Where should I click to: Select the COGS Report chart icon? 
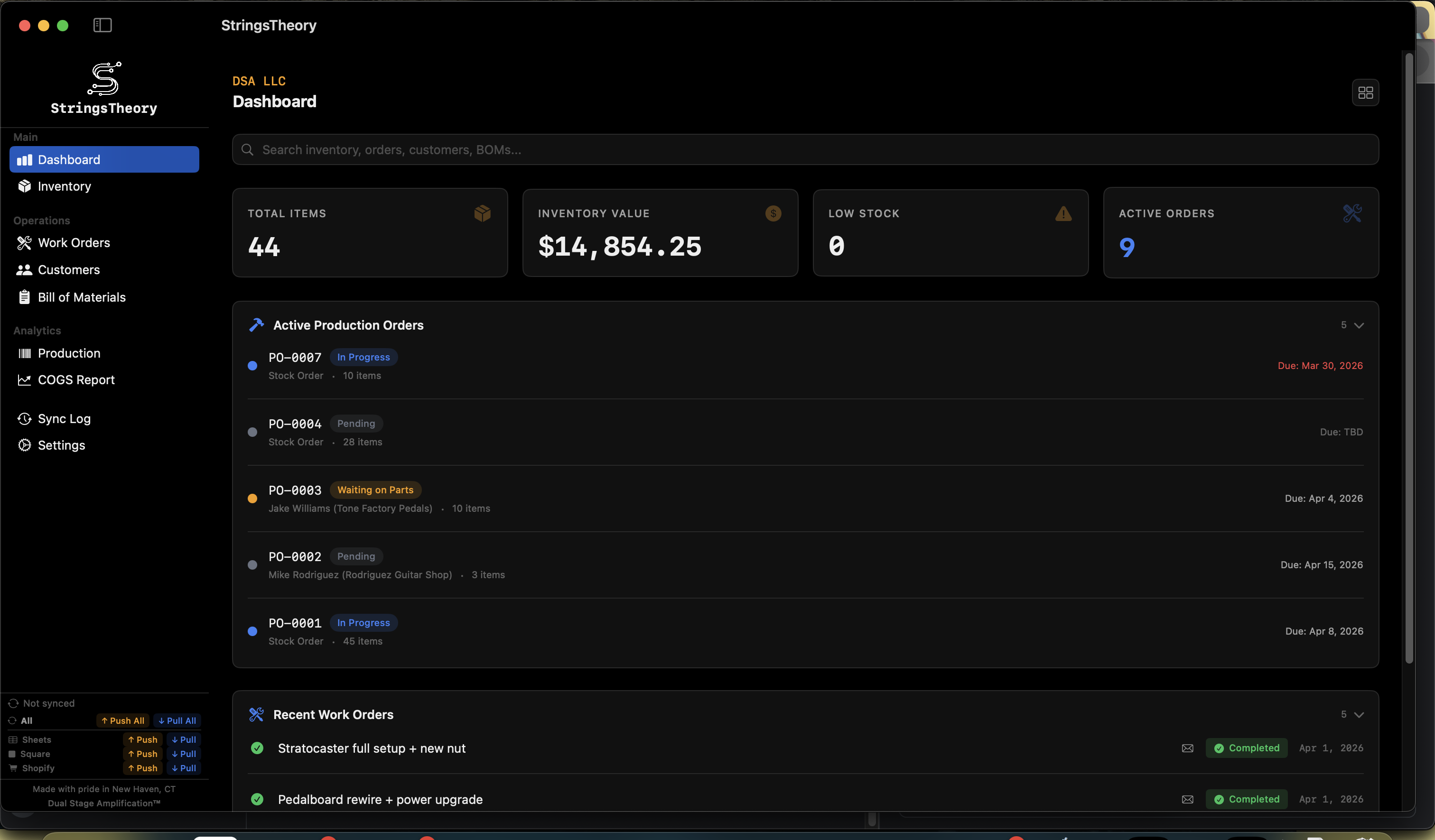point(24,379)
